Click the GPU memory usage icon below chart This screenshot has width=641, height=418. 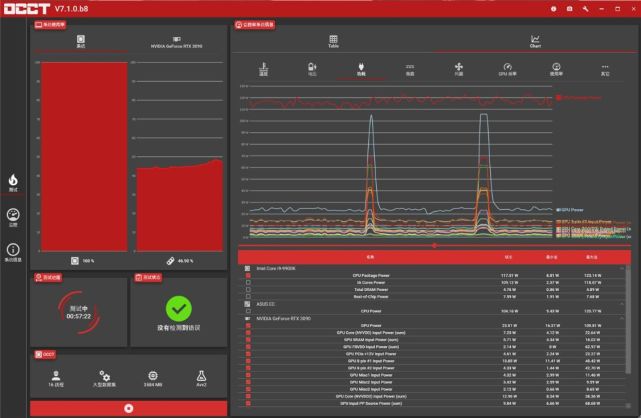(170, 261)
